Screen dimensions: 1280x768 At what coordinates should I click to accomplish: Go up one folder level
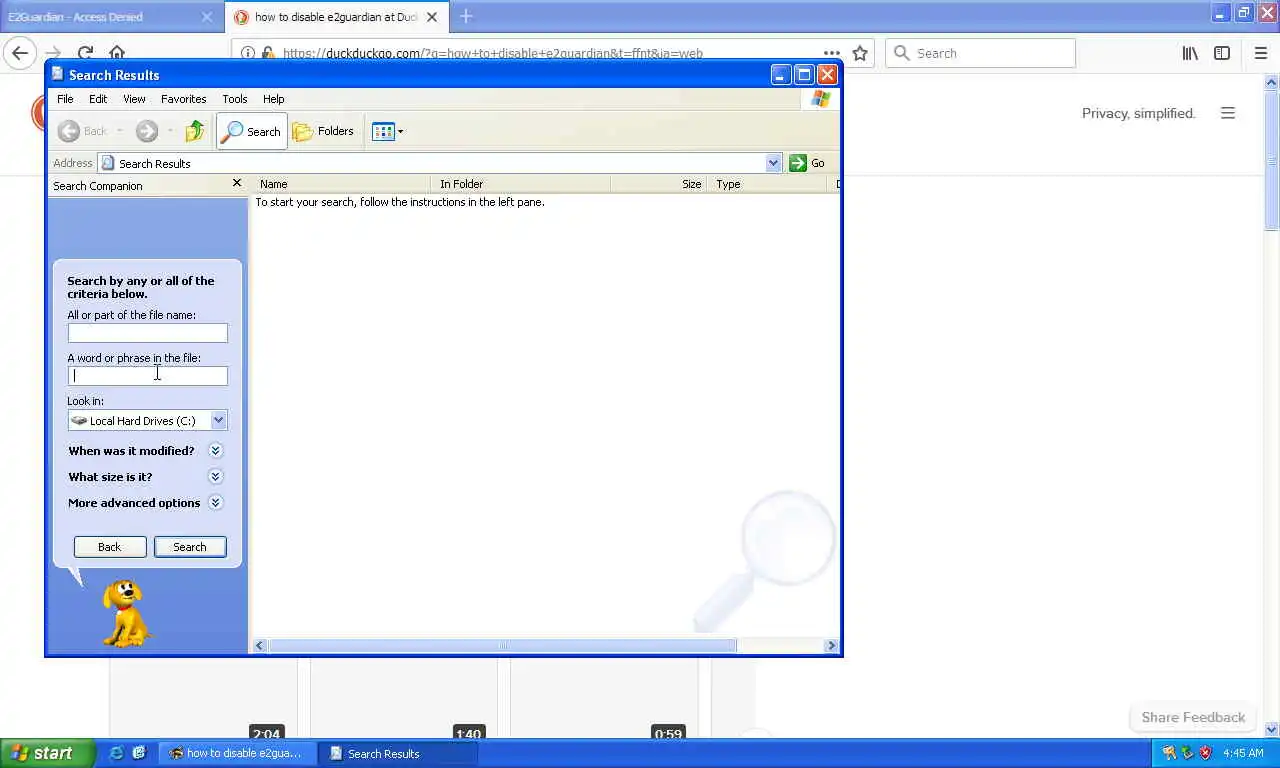pos(195,131)
